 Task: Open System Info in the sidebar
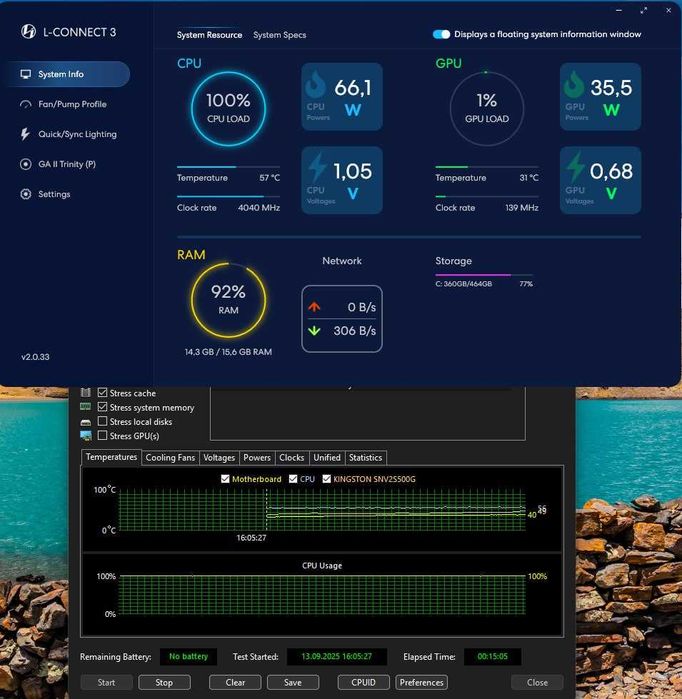point(68,74)
